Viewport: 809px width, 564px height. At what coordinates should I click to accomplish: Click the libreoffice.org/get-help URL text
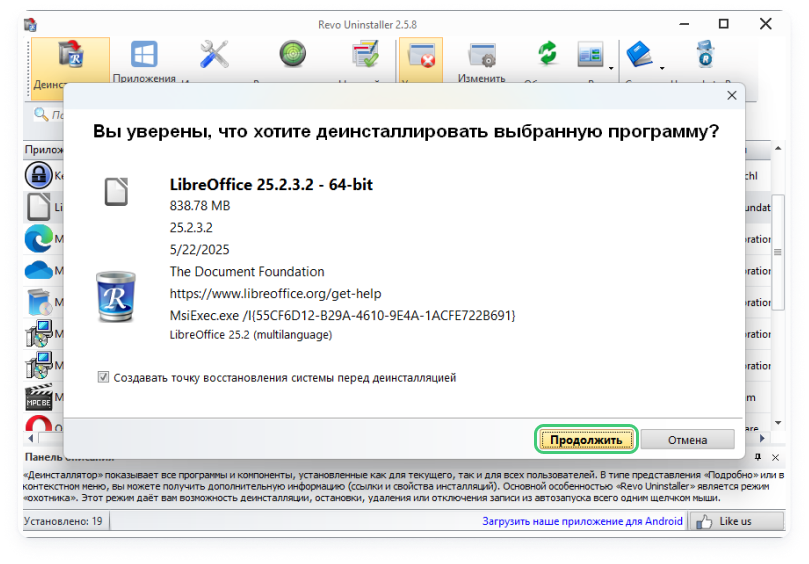click(276, 294)
